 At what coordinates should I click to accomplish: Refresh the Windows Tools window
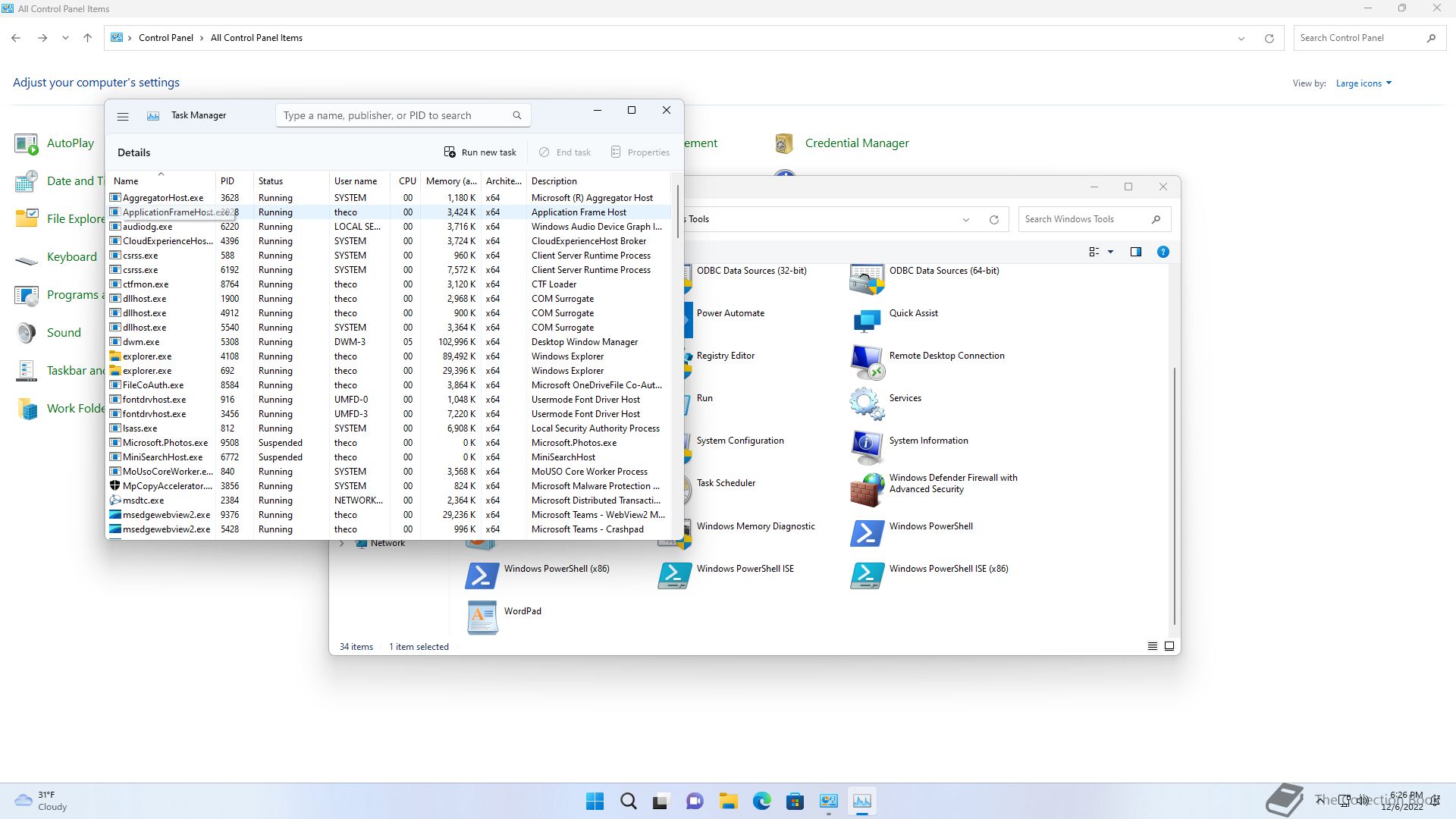click(x=993, y=220)
